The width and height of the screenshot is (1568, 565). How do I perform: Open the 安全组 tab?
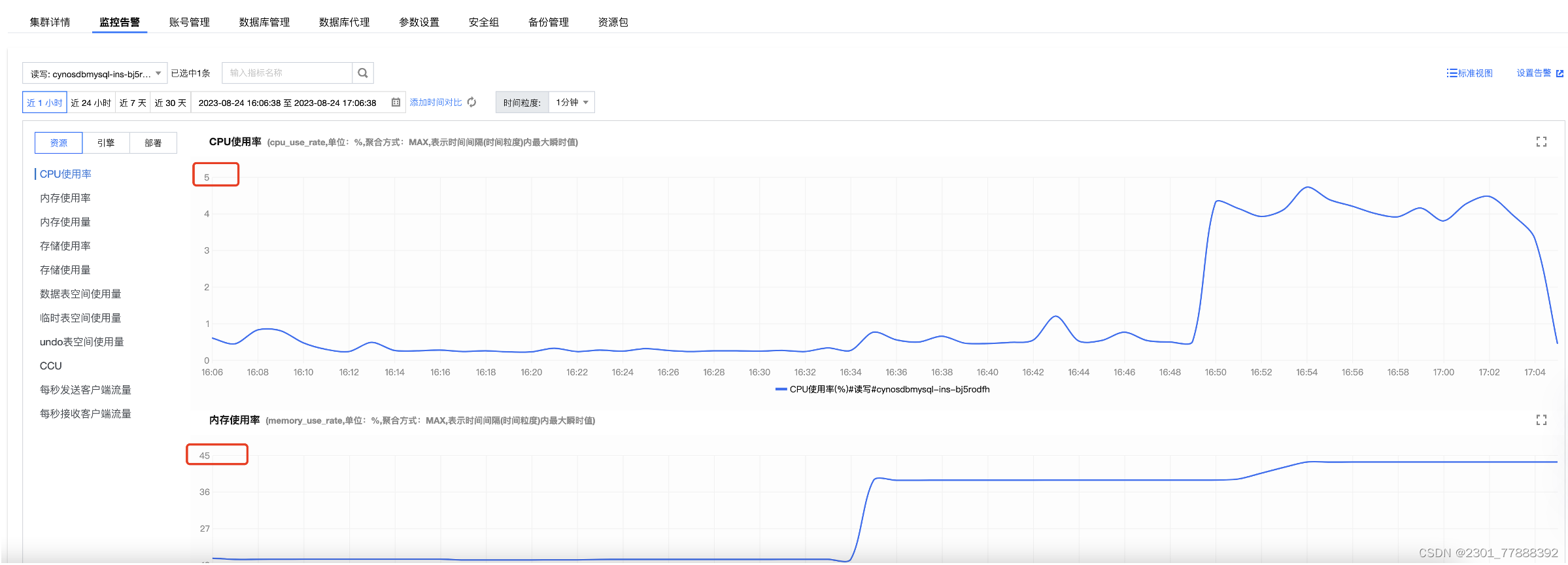(x=484, y=22)
